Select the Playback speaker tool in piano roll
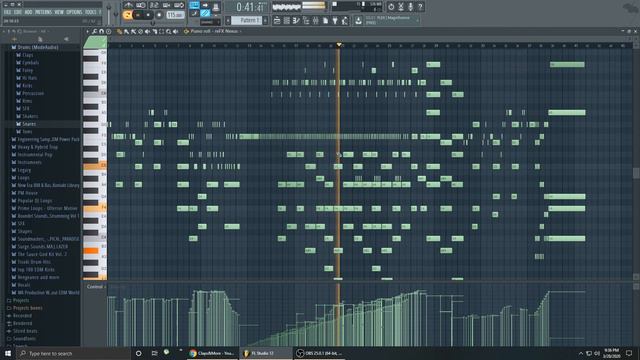This screenshot has width=640, height=360. pyautogui.click(x=176, y=31)
